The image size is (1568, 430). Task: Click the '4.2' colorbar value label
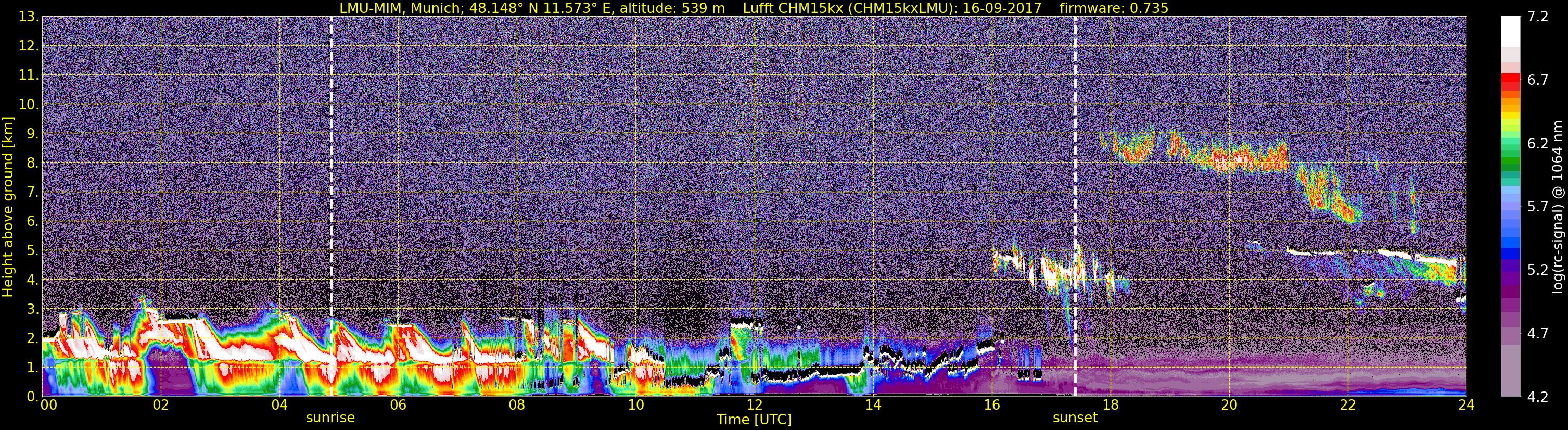pos(1538,397)
